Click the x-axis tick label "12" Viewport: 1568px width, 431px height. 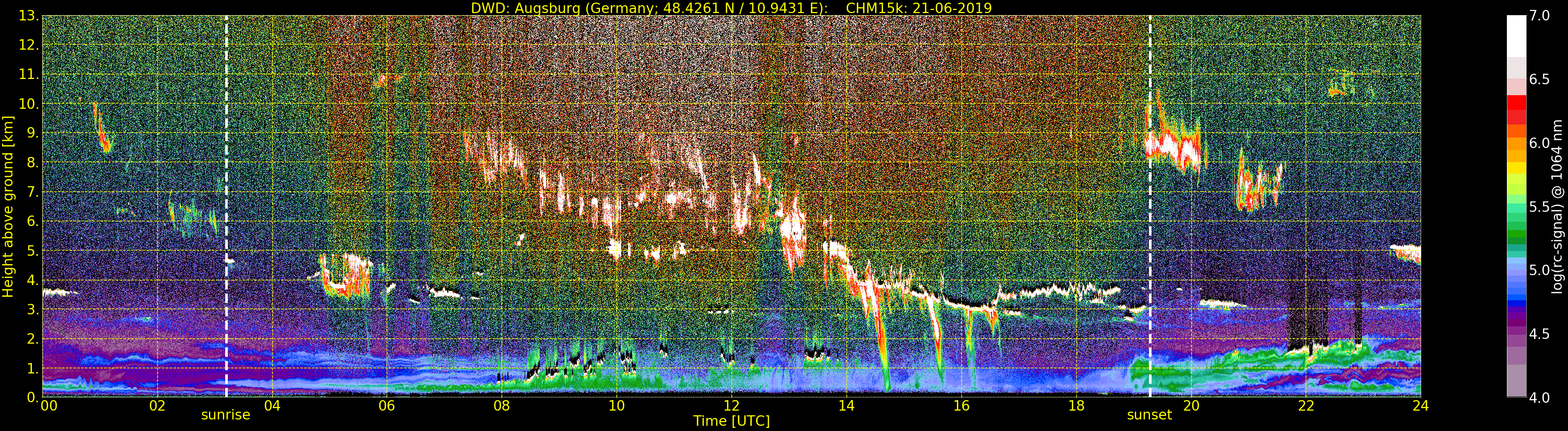click(x=731, y=406)
